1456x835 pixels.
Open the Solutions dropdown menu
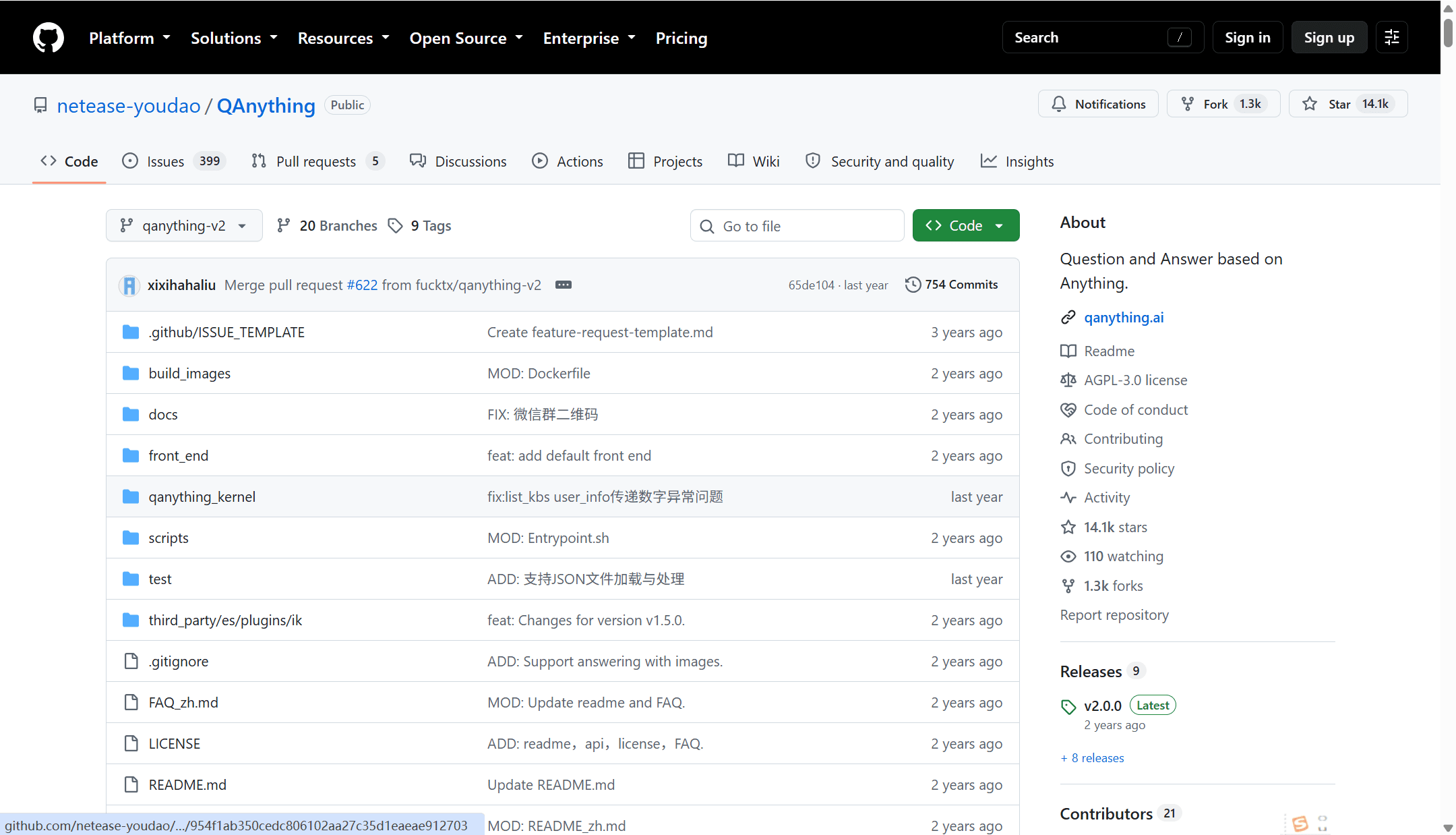(x=234, y=38)
